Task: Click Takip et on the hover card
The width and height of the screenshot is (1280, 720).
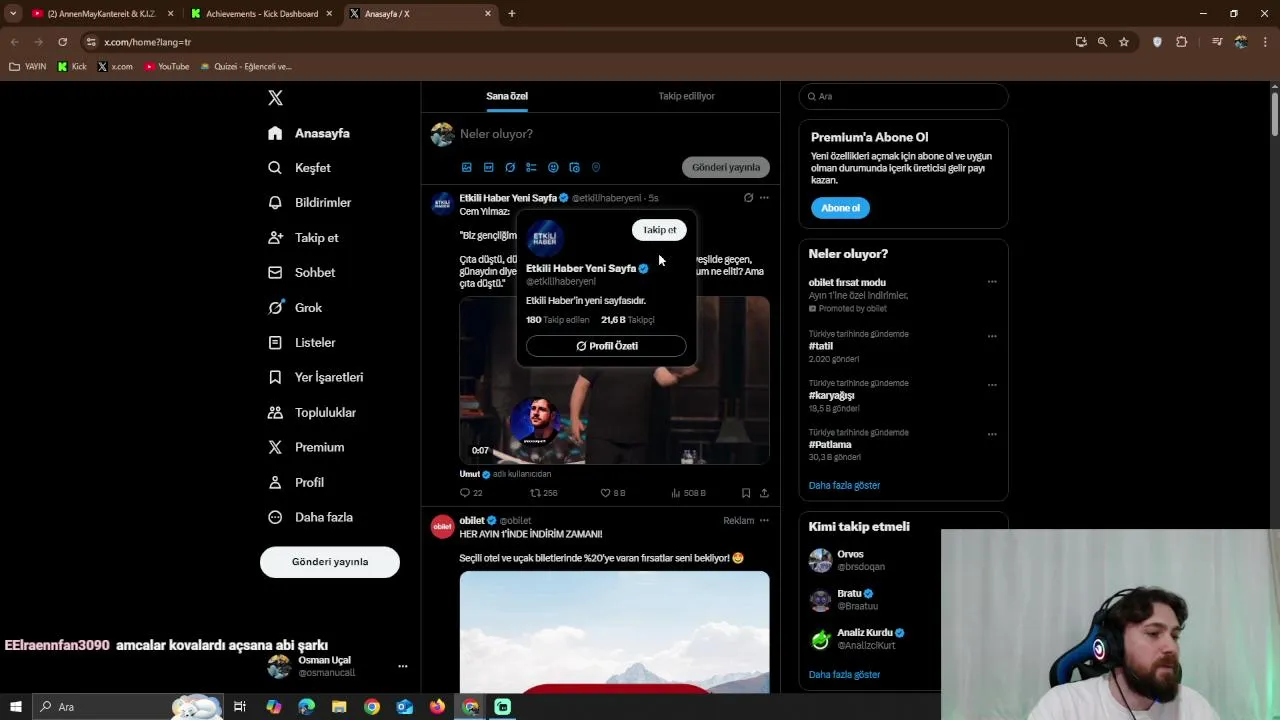Action: click(659, 230)
